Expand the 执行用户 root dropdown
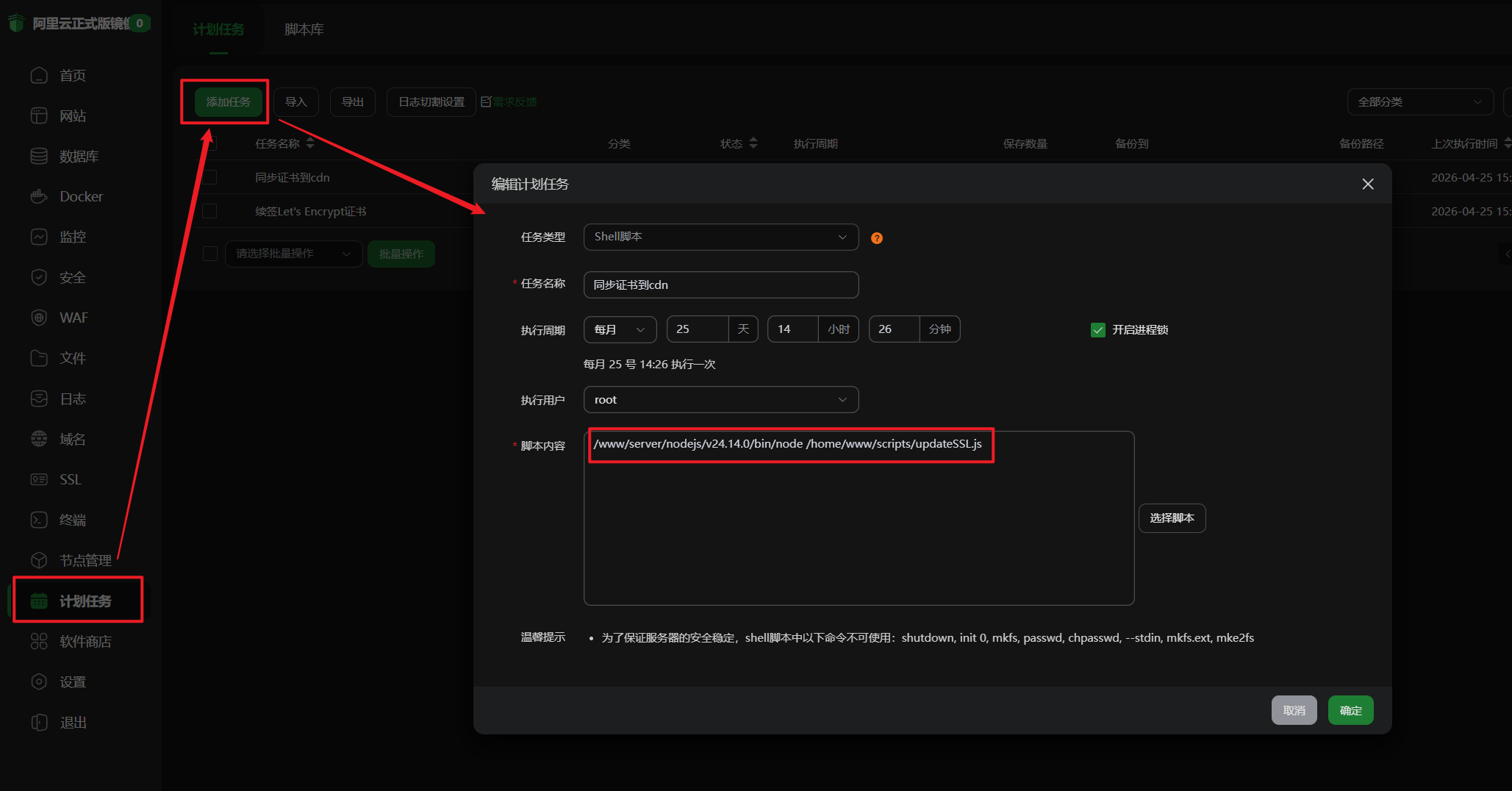 pyautogui.click(x=720, y=400)
